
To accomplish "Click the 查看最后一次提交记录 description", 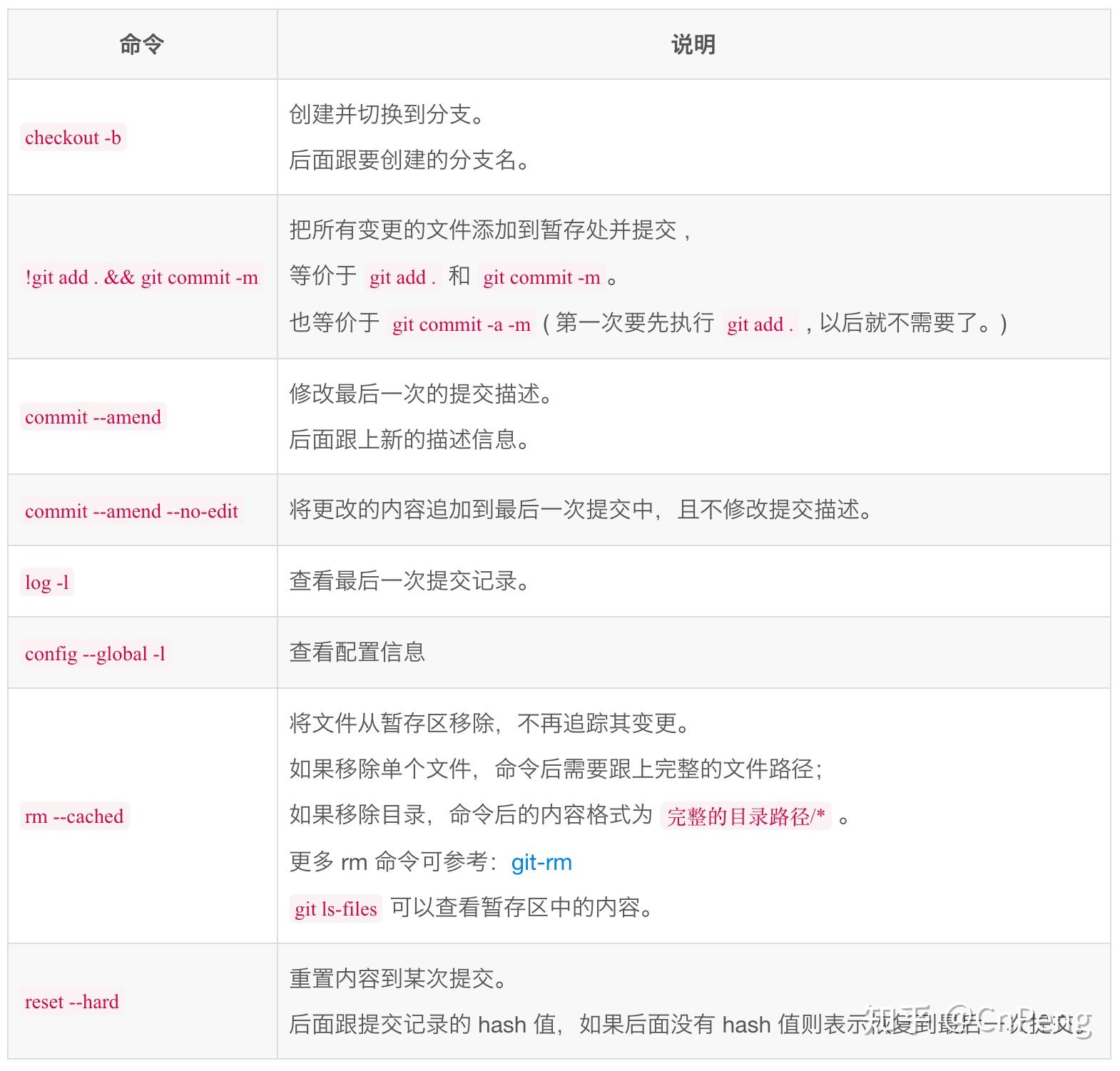I will (409, 581).
